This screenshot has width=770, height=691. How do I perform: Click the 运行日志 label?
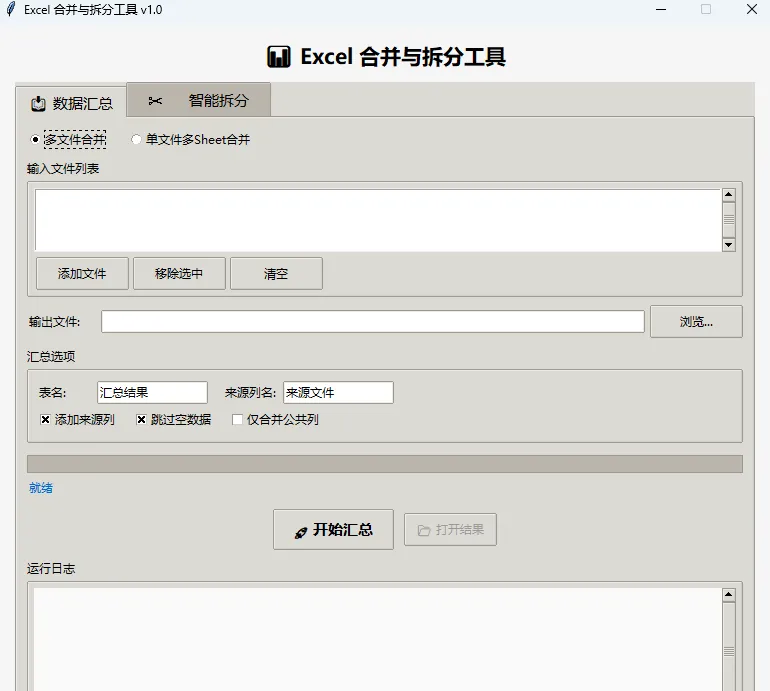click(x=51, y=569)
